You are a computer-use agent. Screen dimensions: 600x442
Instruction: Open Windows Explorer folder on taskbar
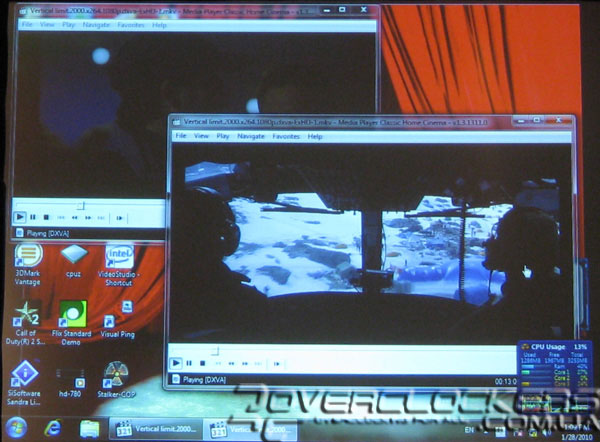(x=89, y=429)
